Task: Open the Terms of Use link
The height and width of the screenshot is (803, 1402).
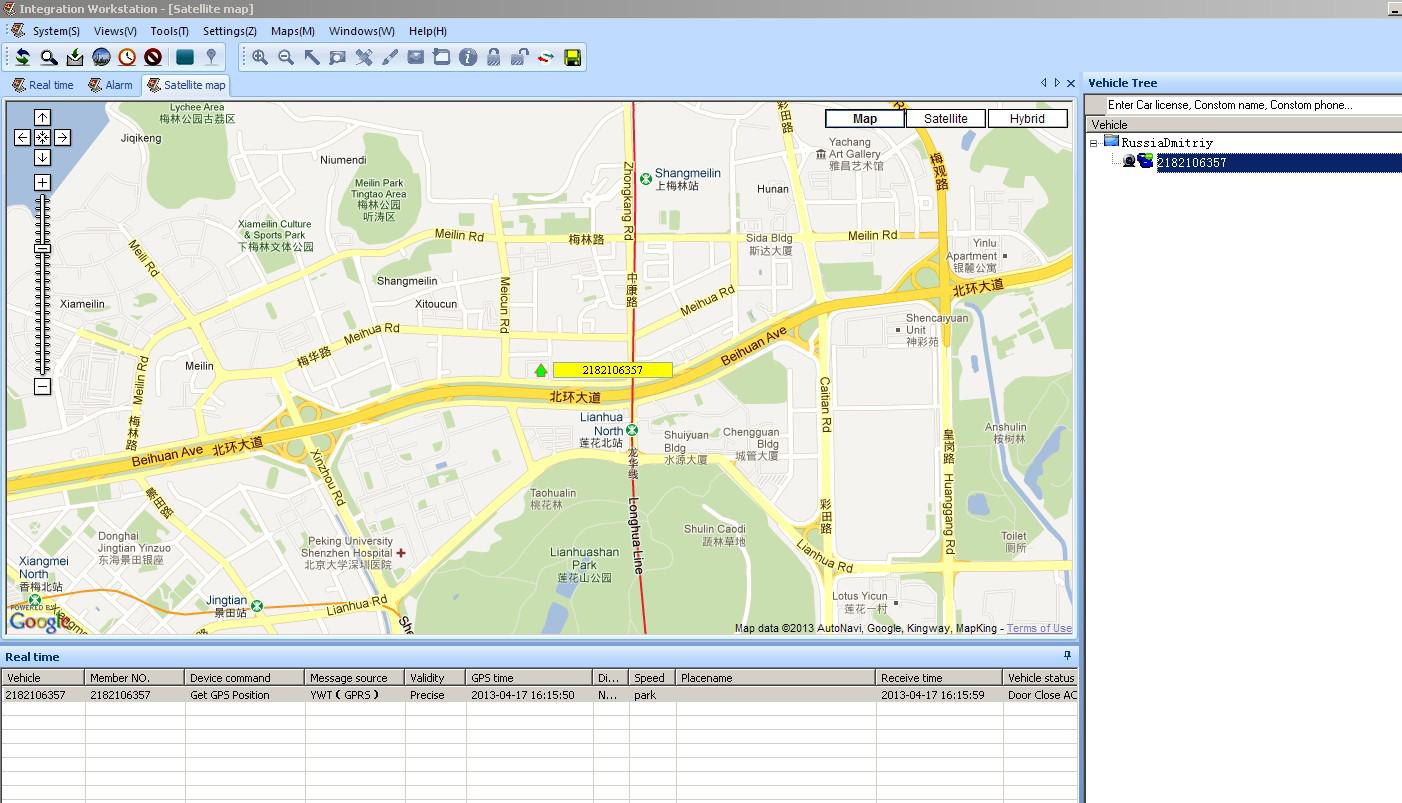Action: click(x=1039, y=628)
